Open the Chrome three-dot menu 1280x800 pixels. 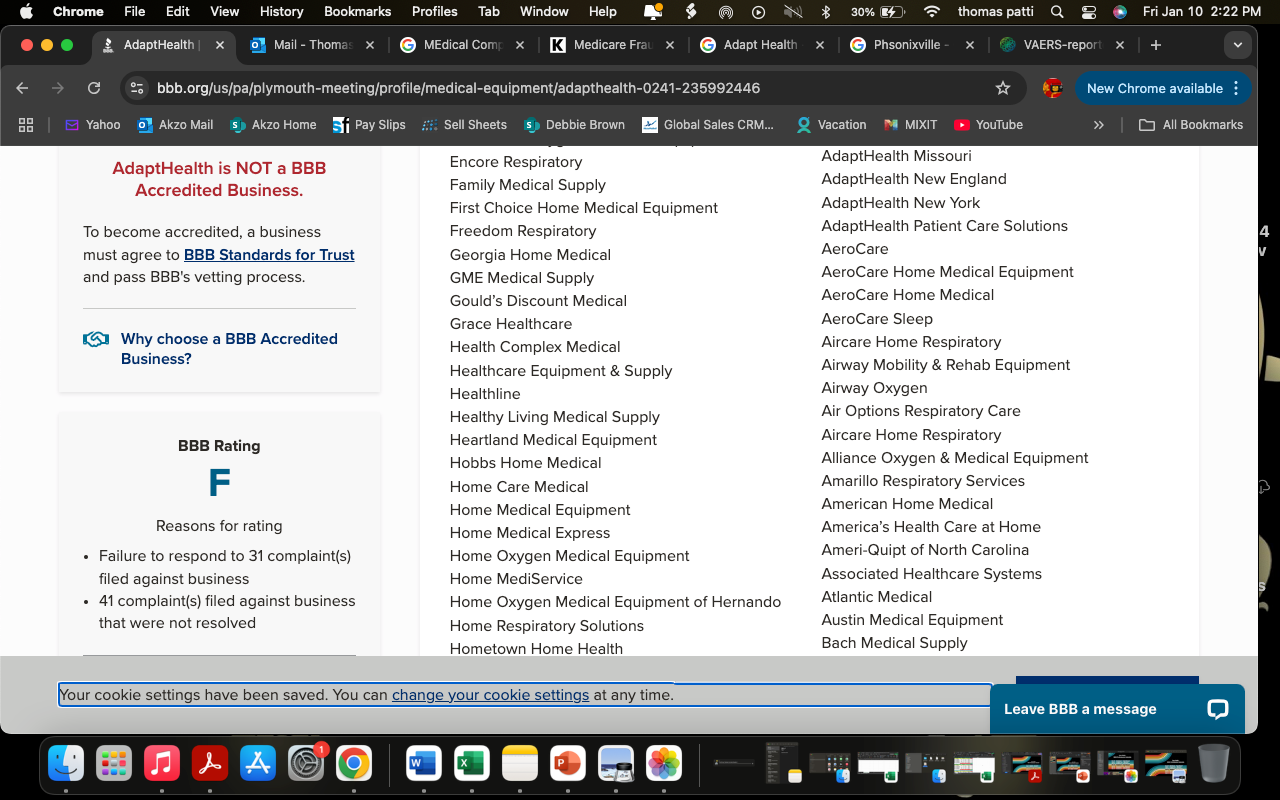click(x=1236, y=88)
